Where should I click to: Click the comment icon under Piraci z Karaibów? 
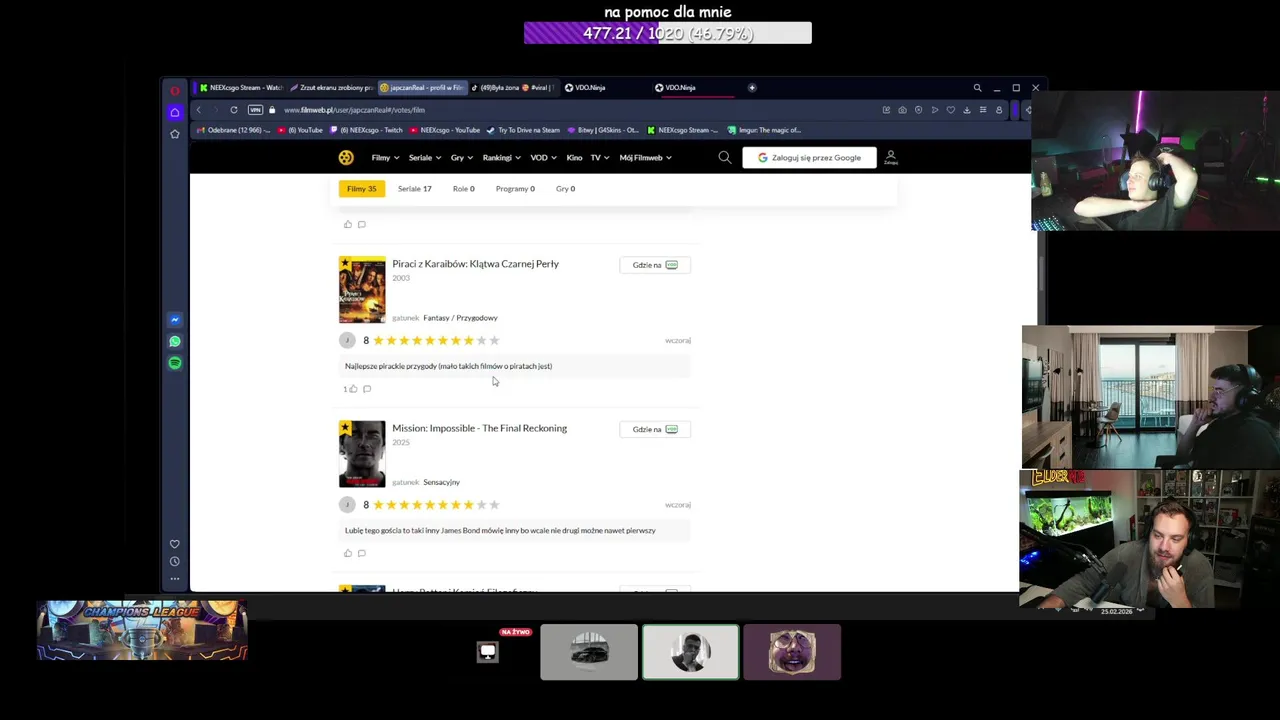(x=367, y=389)
